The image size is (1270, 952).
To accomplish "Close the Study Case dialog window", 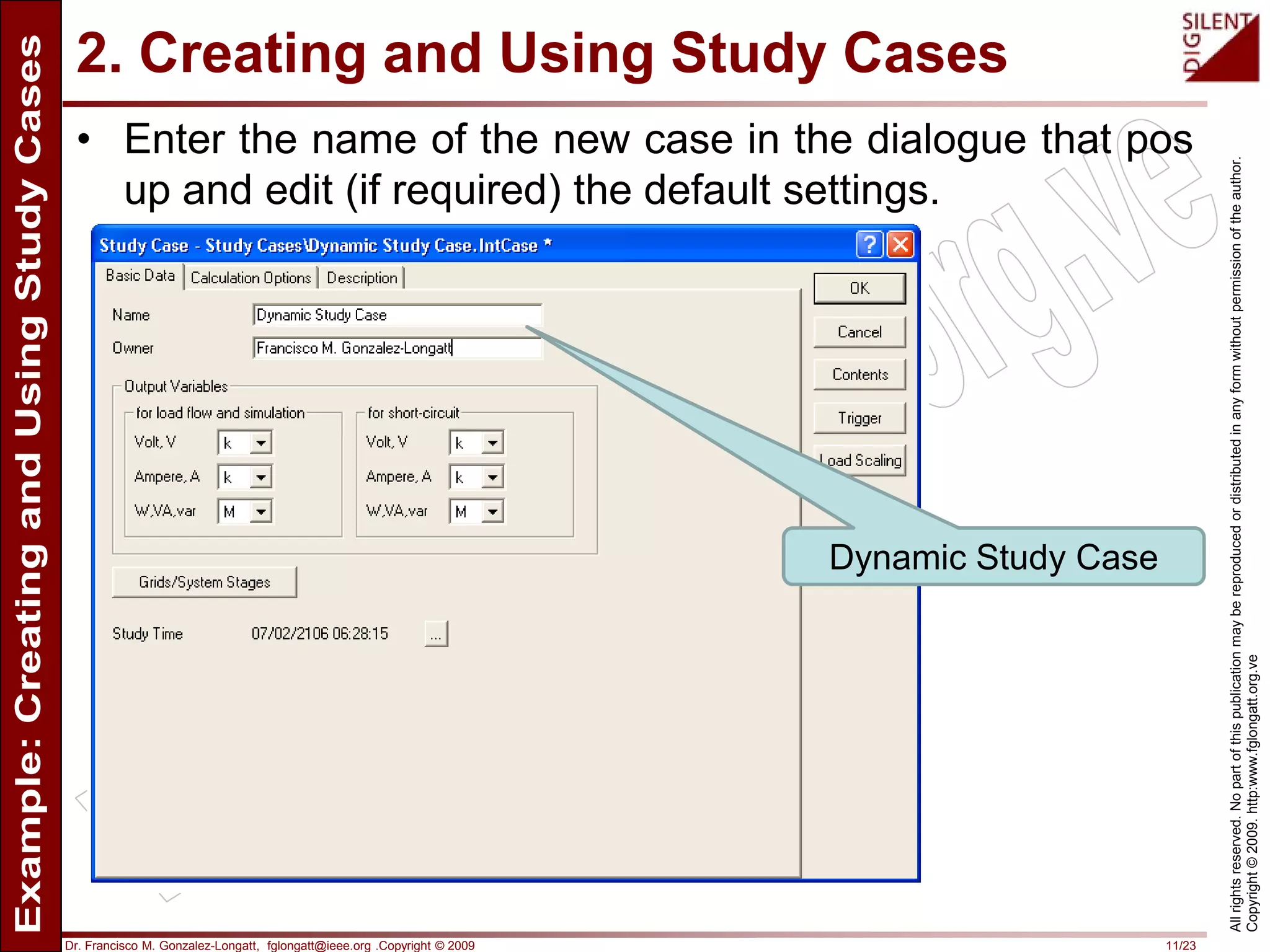I will pos(900,244).
